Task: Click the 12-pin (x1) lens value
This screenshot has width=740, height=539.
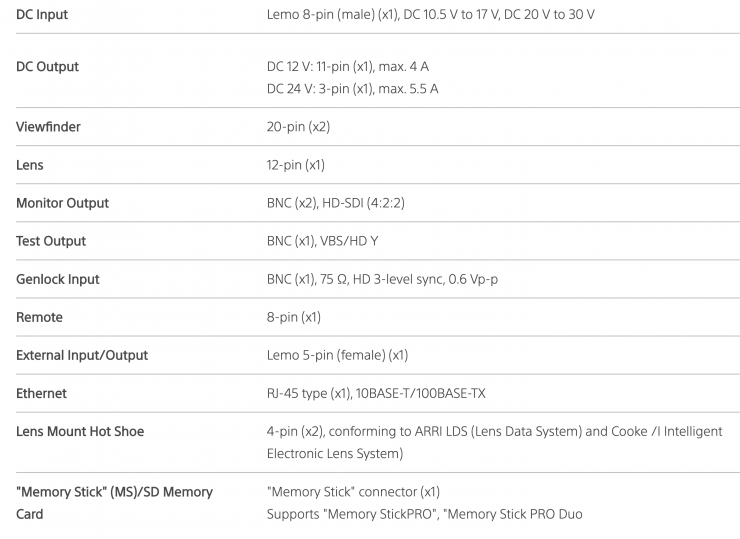Action: coord(296,165)
